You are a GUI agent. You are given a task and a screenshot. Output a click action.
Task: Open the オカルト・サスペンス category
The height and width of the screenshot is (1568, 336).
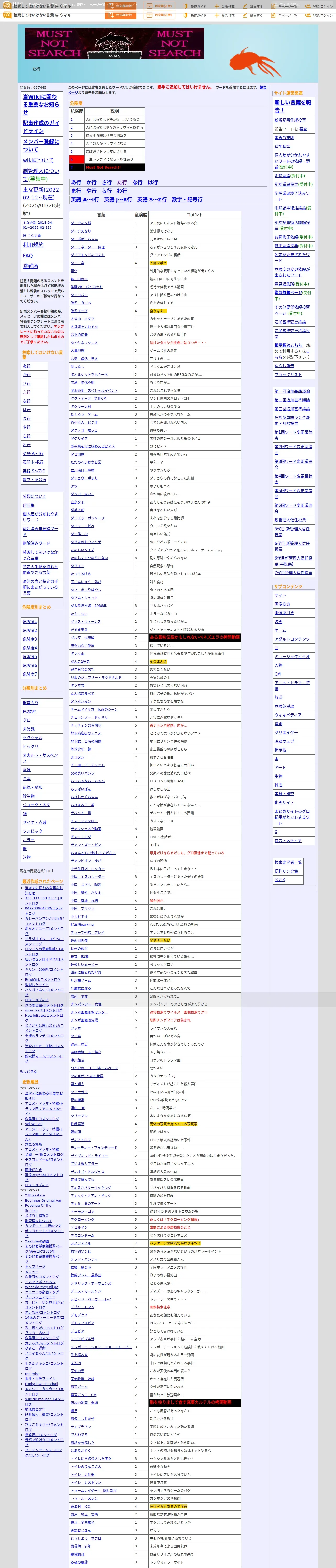pyautogui.click(x=40, y=758)
